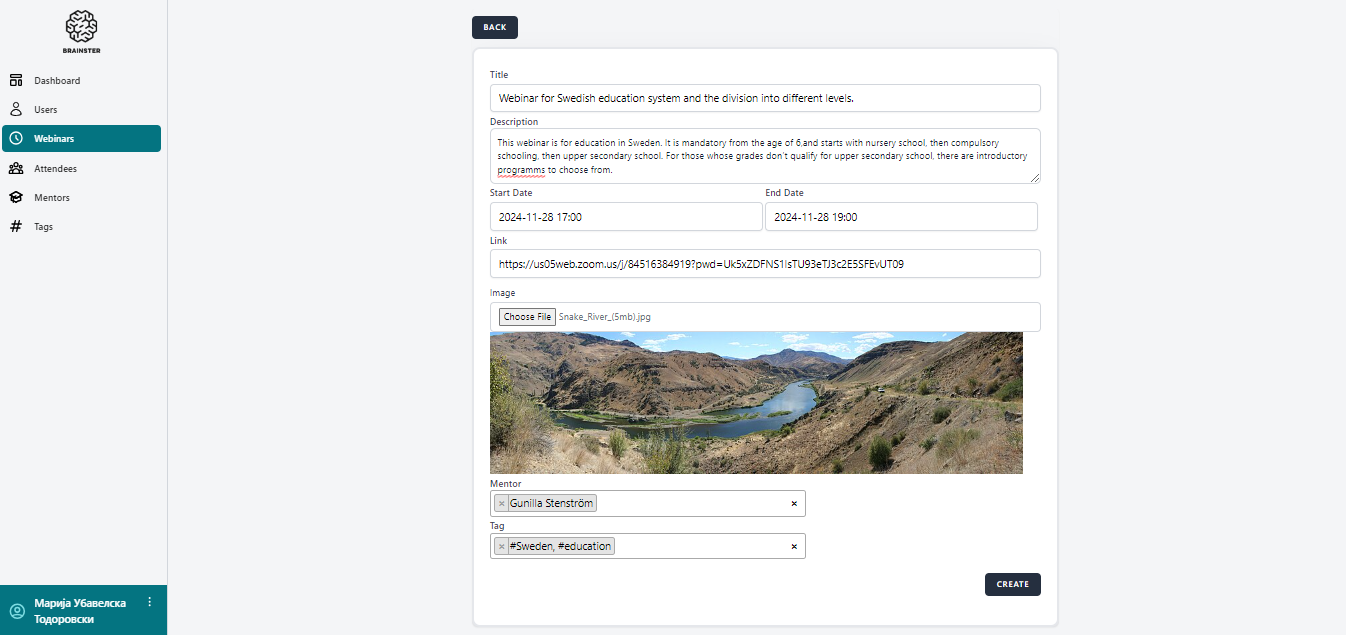This screenshot has height=635, width=1346.
Task: Clear all selections in Mentor field
Action: coord(794,504)
